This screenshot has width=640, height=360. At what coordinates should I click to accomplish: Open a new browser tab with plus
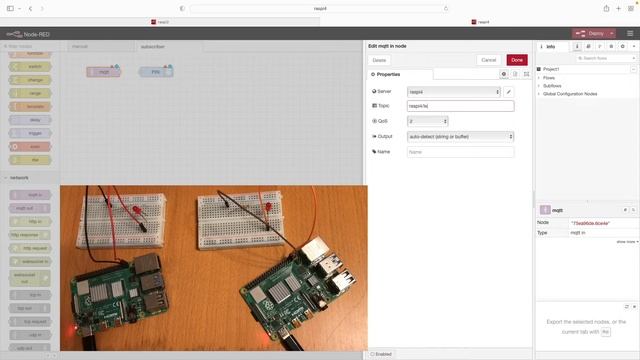click(618, 9)
